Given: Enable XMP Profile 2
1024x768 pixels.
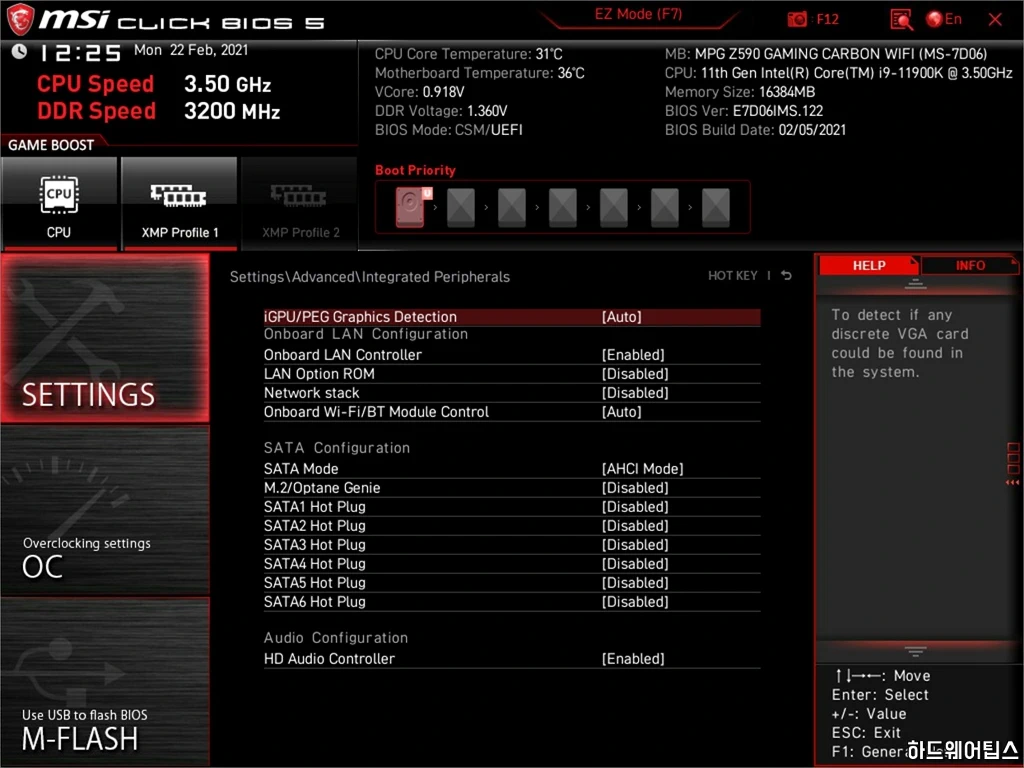Looking at the screenshot, I should 300,203.
